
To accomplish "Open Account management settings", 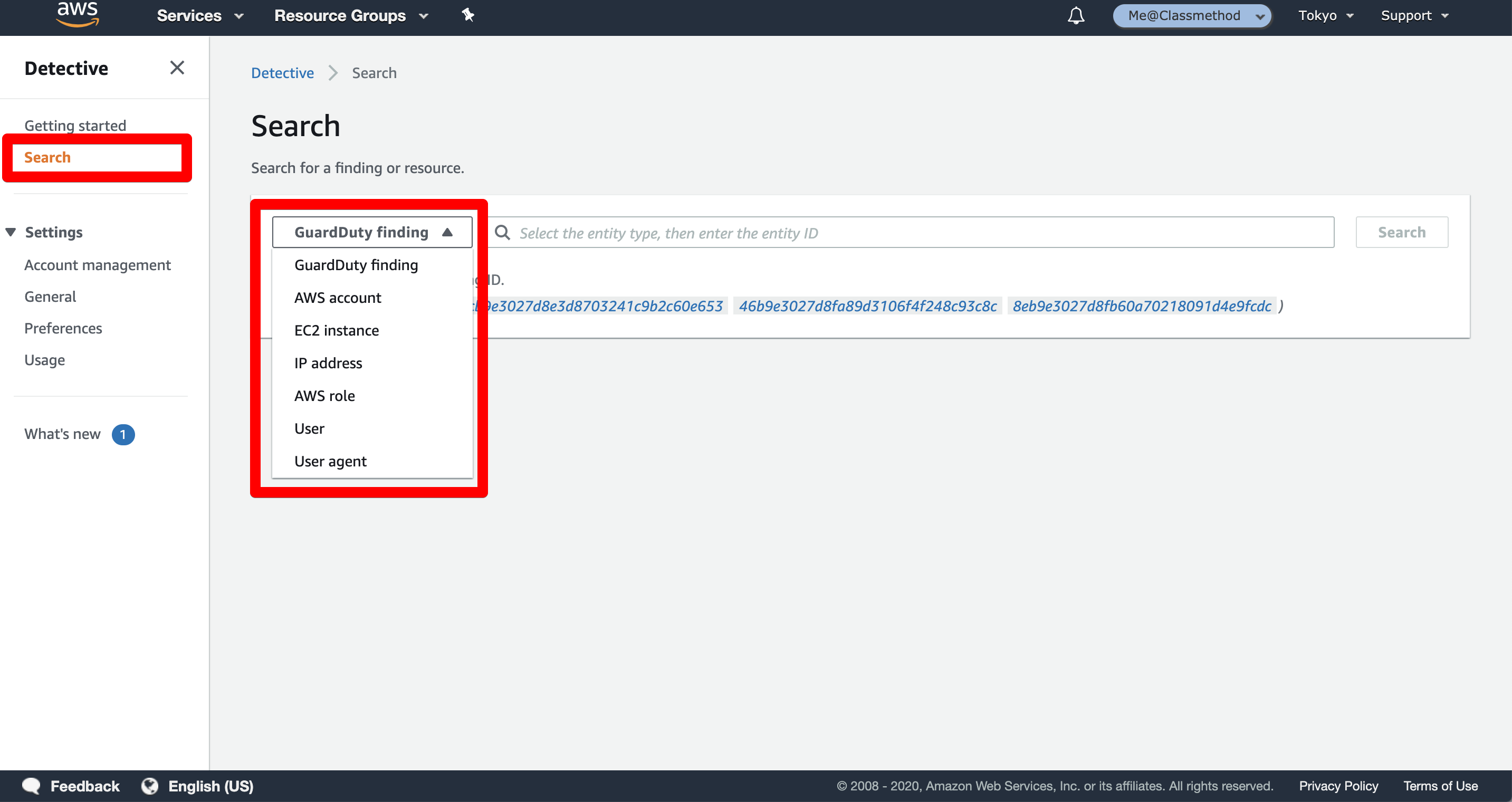I will pos(98,265).
